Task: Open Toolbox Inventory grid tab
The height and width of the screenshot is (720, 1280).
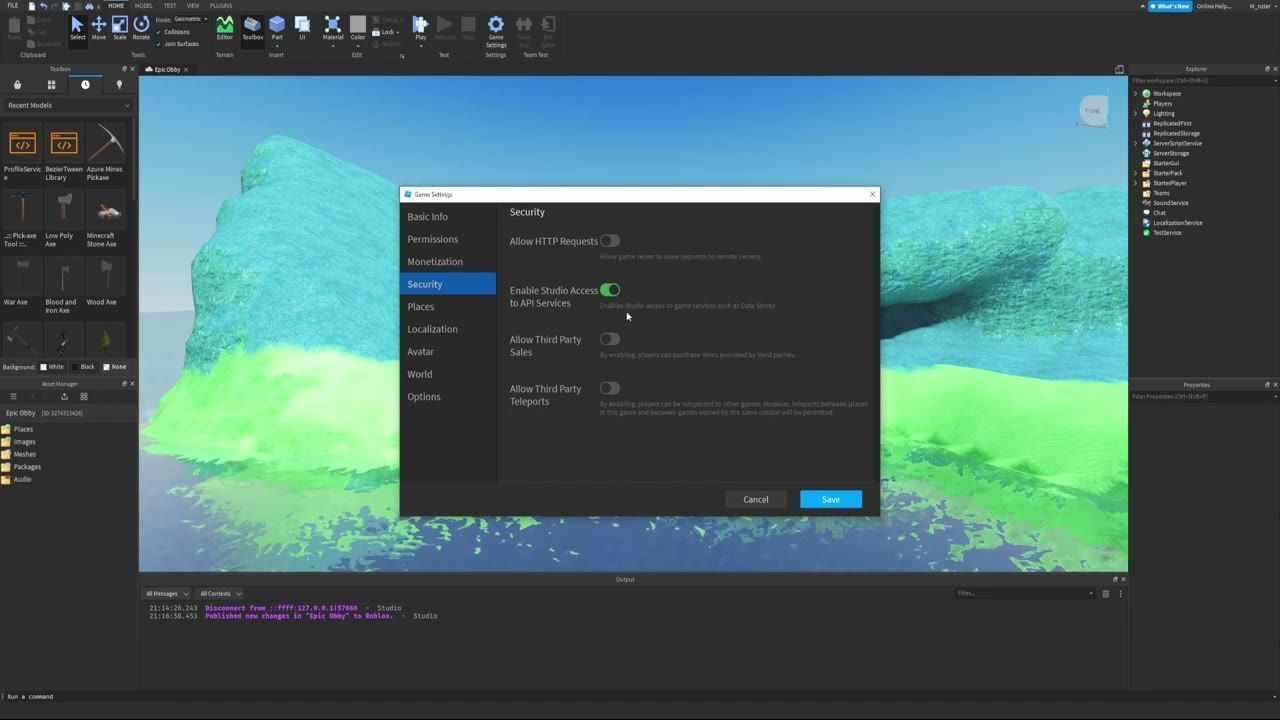Action: click(x=51, y=85)
